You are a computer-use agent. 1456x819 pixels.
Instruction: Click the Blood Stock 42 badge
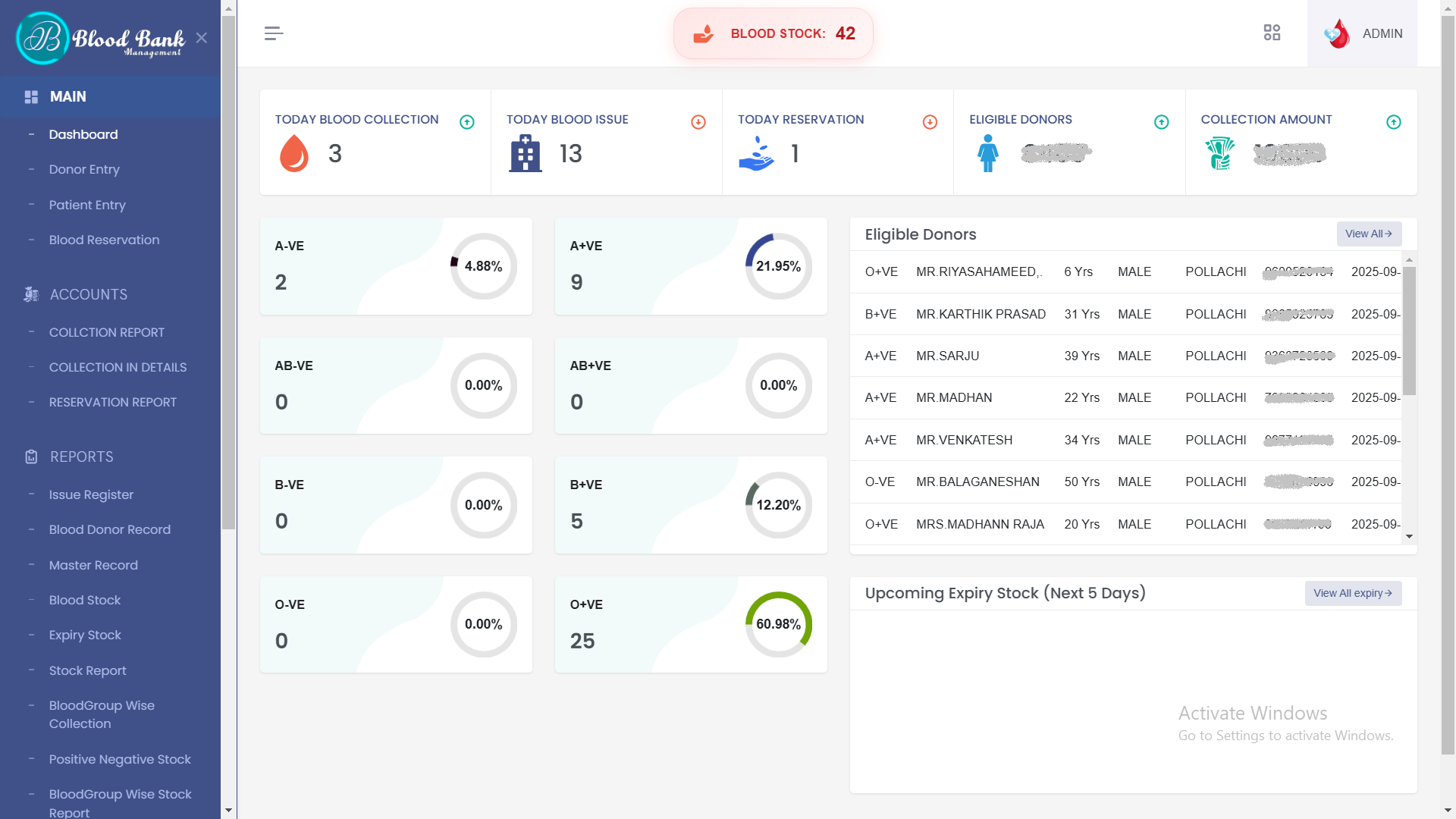(773, 33)
